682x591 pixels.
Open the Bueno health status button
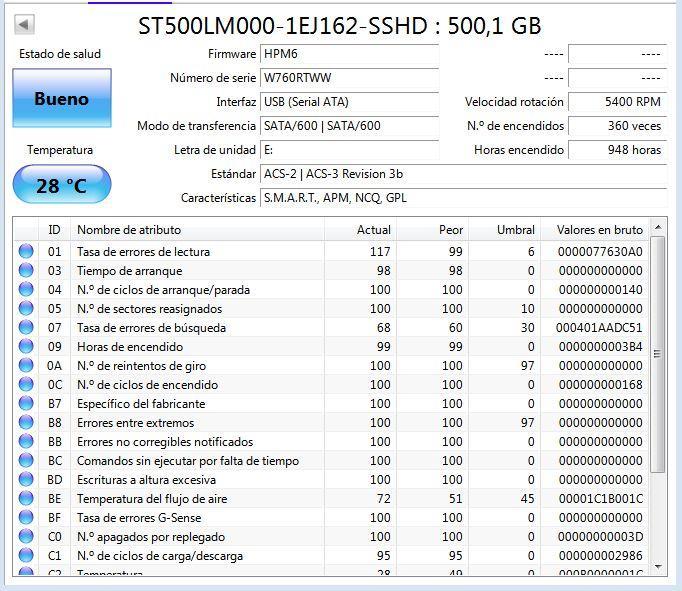coord(62,98)
